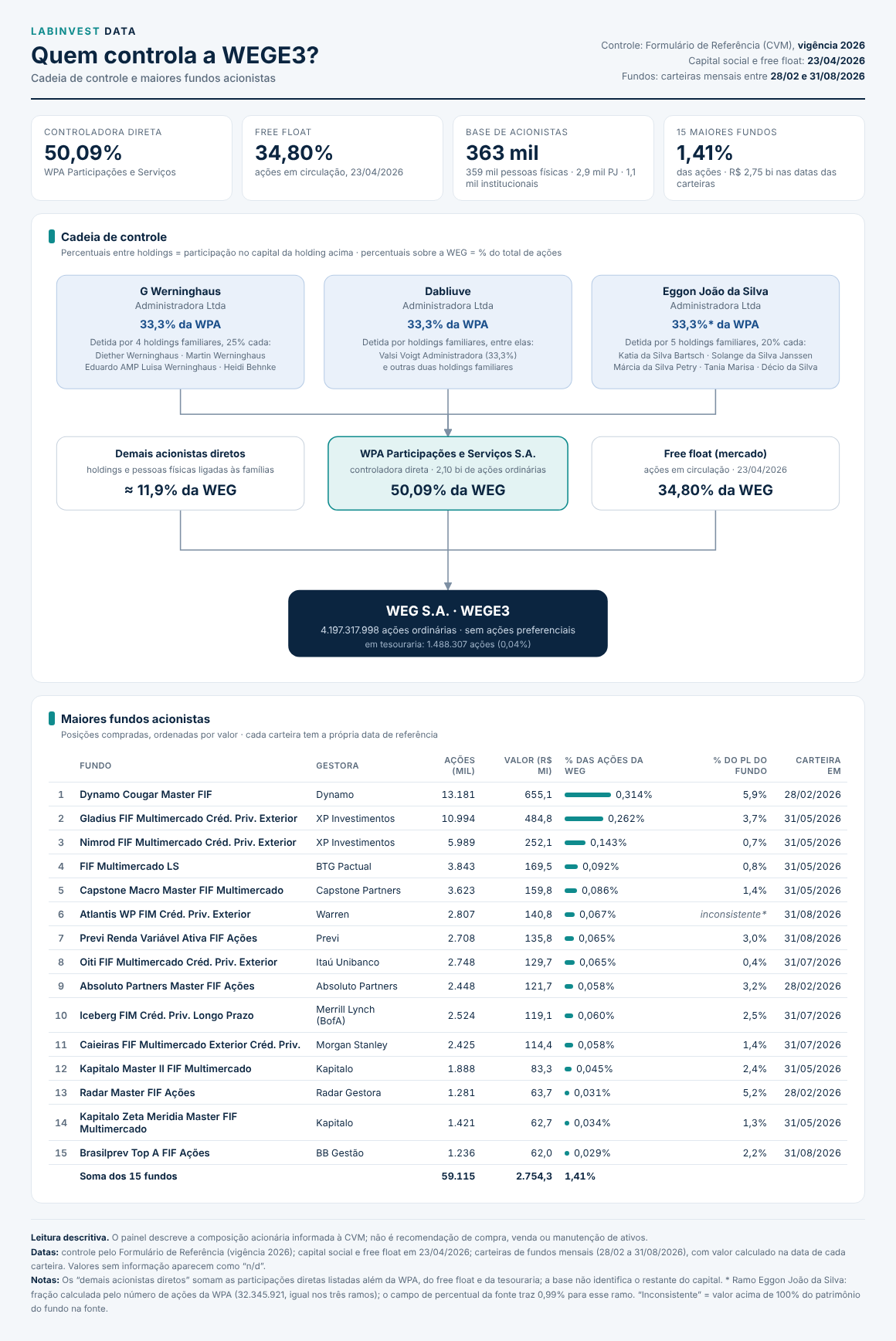This screenshot has height=1341, width=896.
Task: Click the share bar next to 0,314%
Action: [x=588, y=794]
